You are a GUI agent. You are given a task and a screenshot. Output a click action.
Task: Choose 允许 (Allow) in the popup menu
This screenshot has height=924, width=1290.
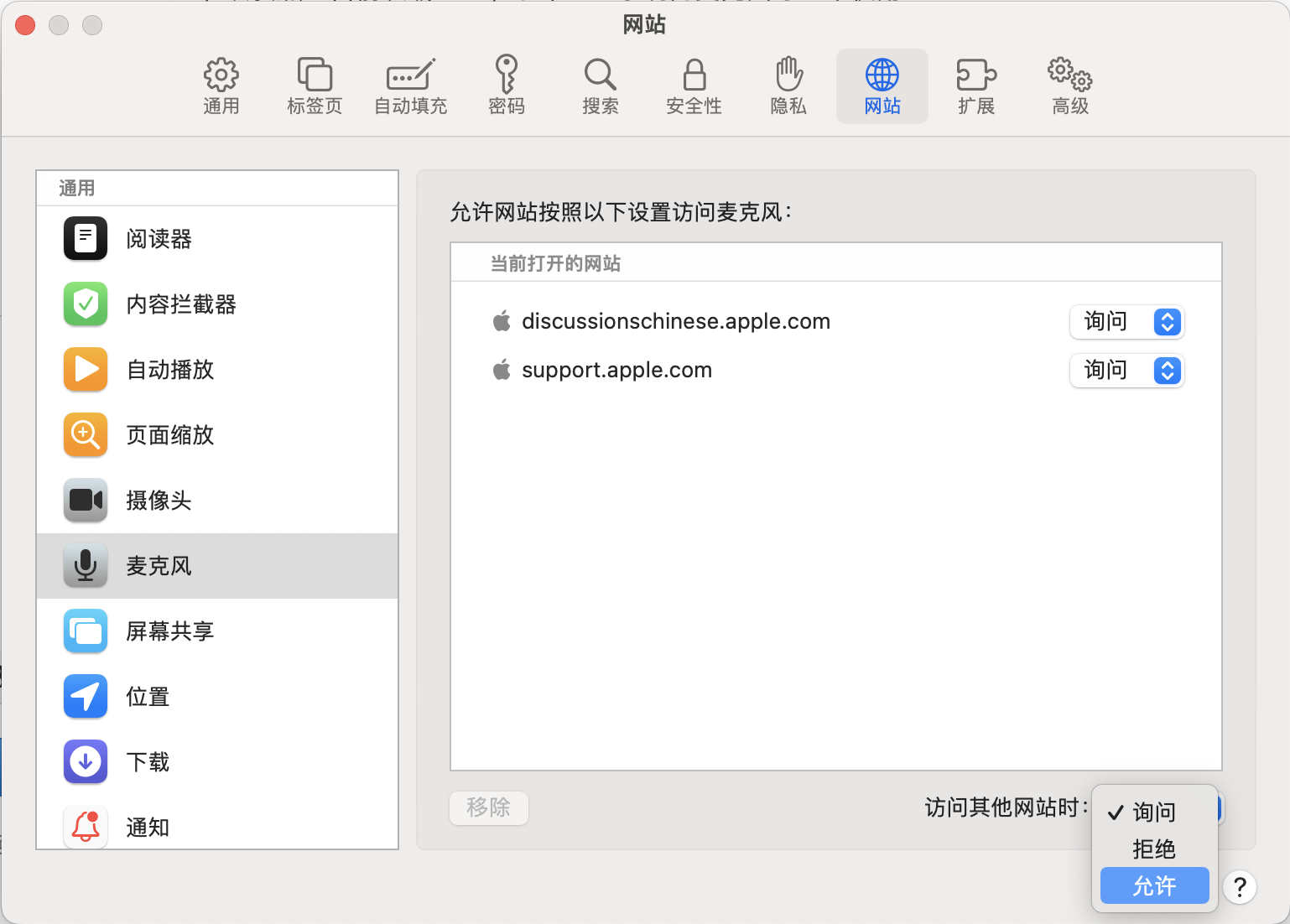pos(1154,885)
